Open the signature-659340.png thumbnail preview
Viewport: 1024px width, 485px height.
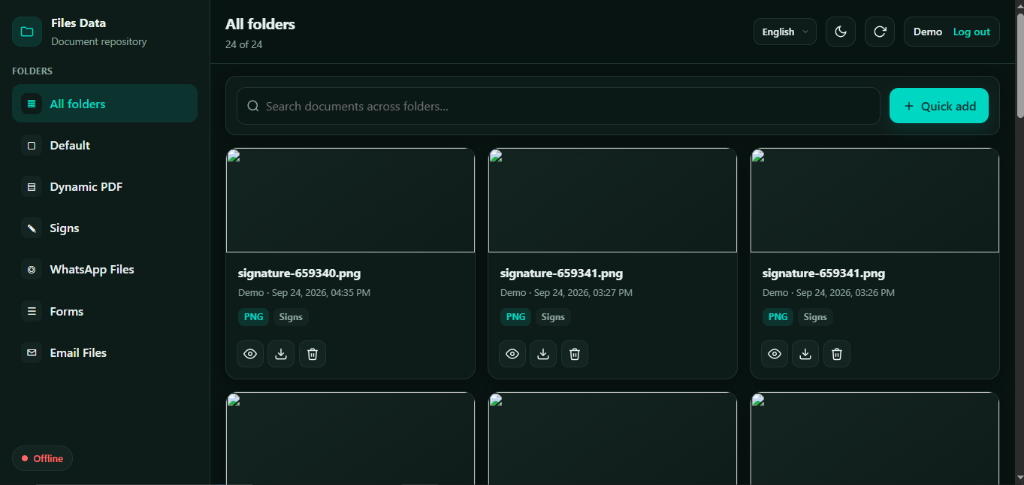[350, 200]
